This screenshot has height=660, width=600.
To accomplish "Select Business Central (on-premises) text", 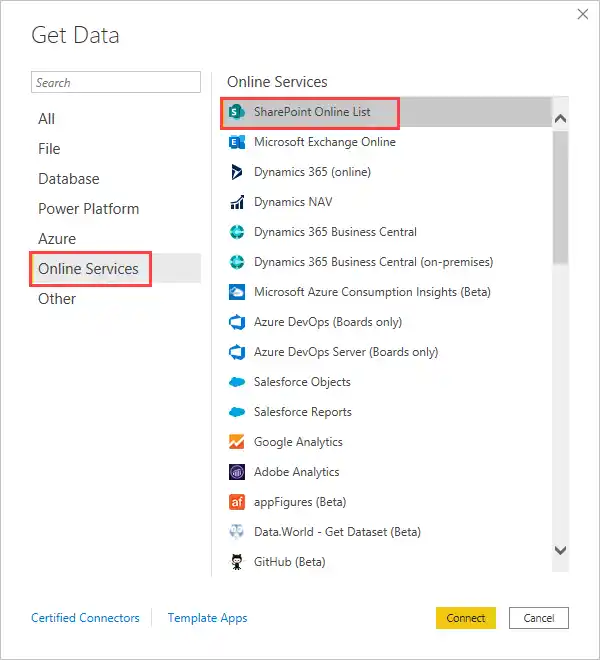I will coord(373,262).
